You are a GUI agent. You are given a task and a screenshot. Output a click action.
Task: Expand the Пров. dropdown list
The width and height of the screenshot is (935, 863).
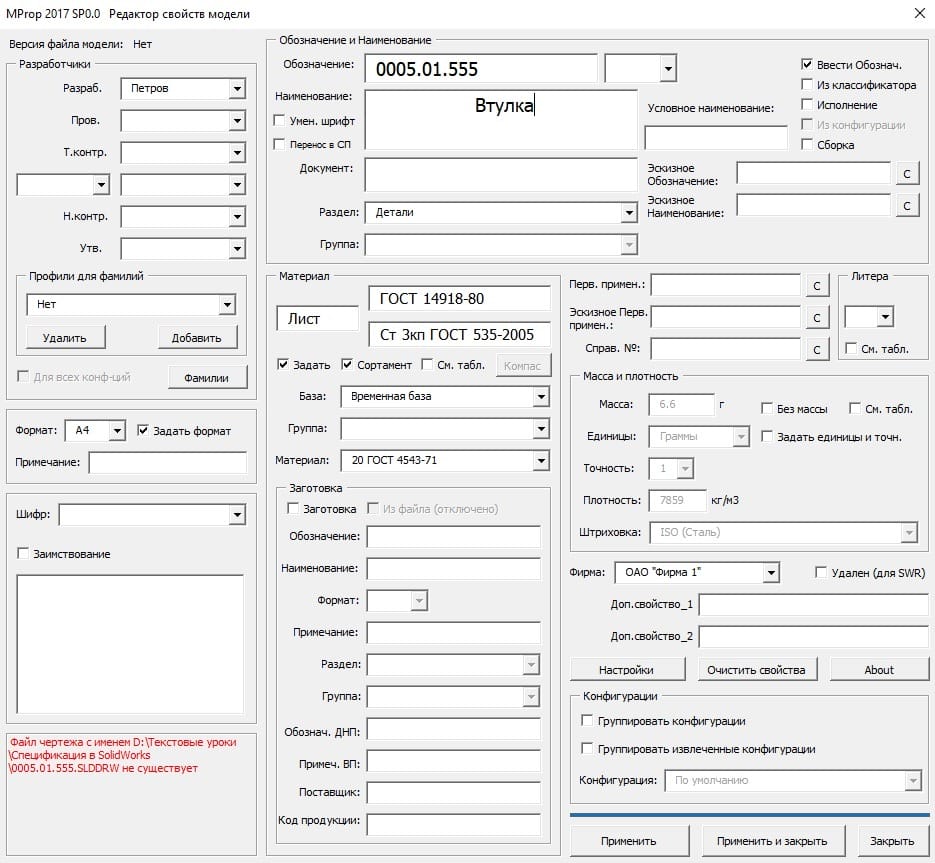tap(237, 120)
